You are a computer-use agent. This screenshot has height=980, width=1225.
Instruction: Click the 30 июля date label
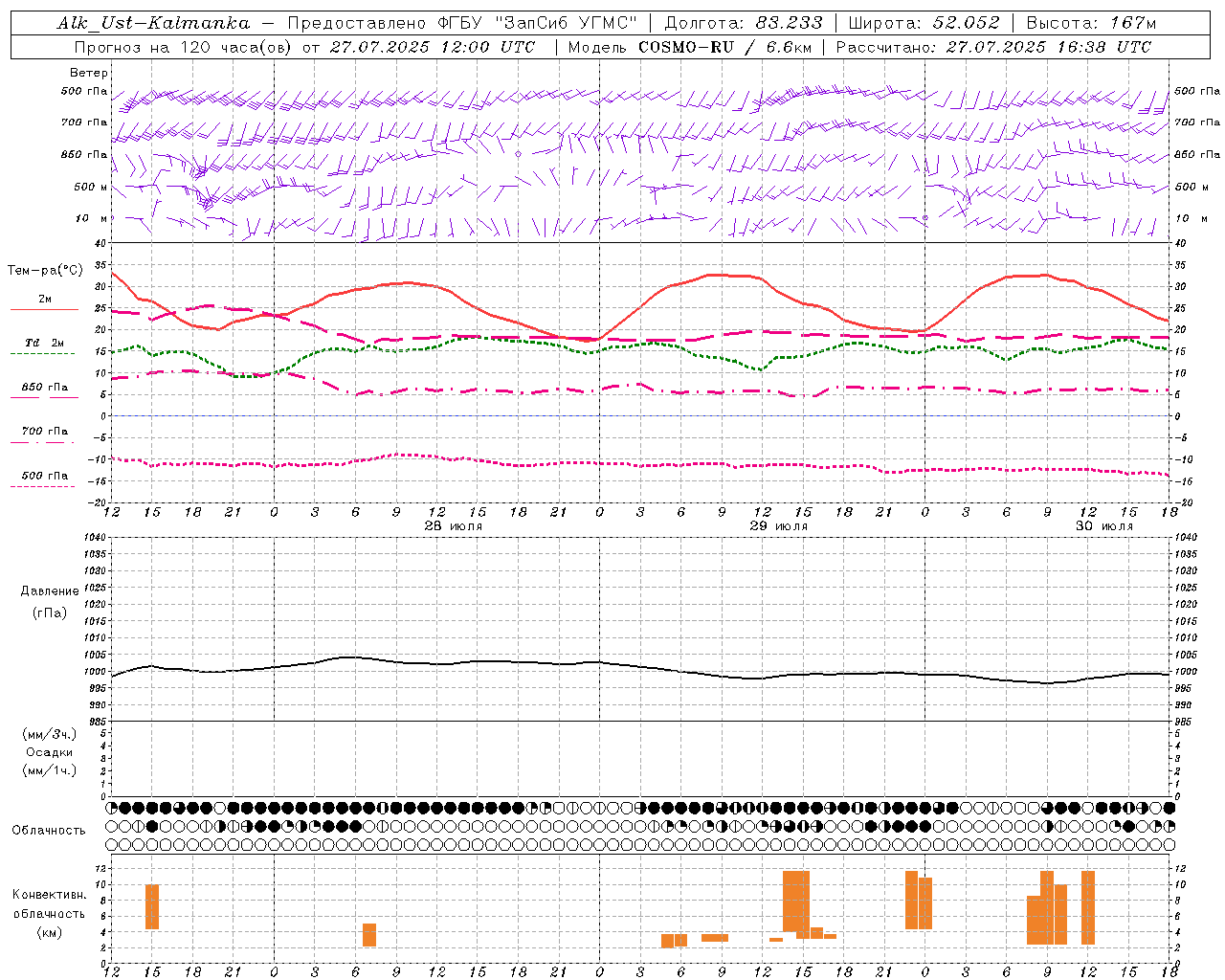click(1103, 526)
